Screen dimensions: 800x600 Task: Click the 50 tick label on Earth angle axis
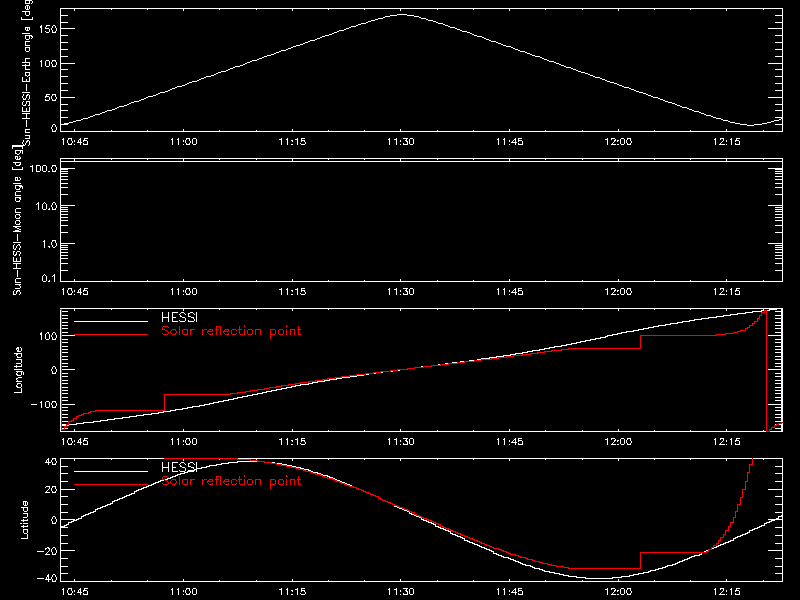[x=51, y=97]
